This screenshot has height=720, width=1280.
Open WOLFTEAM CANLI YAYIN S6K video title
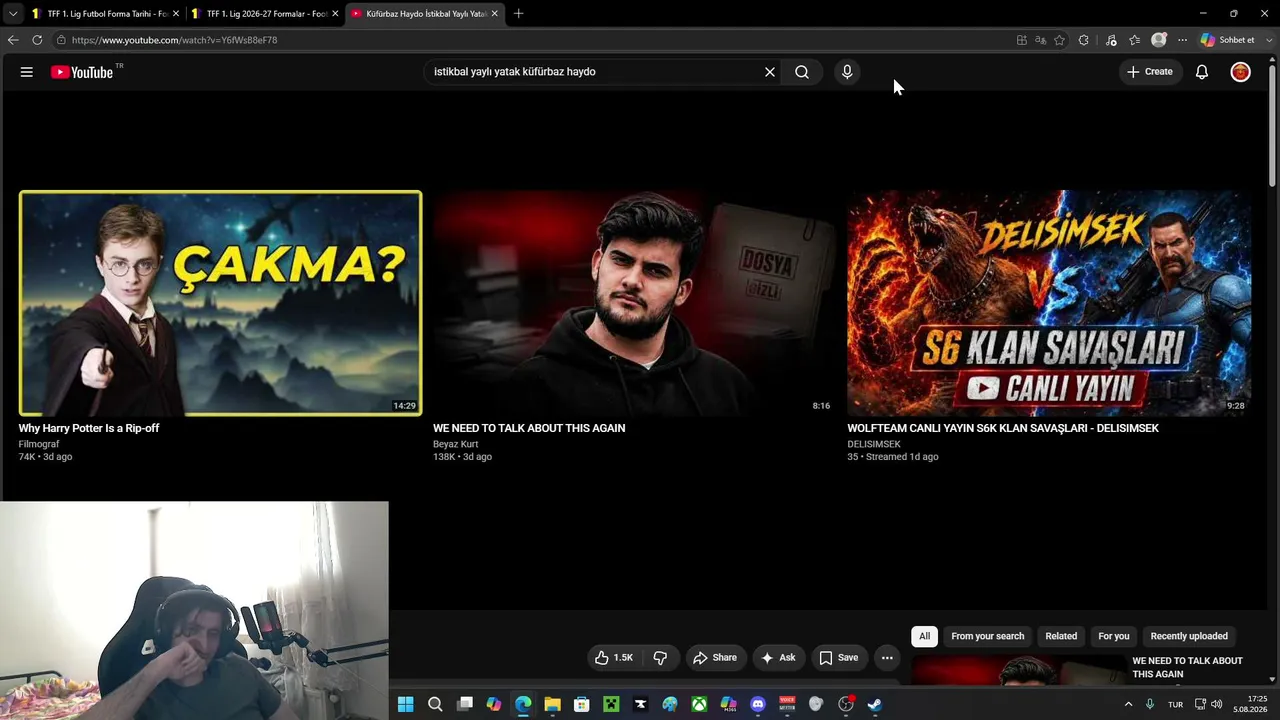[1003, 428]
